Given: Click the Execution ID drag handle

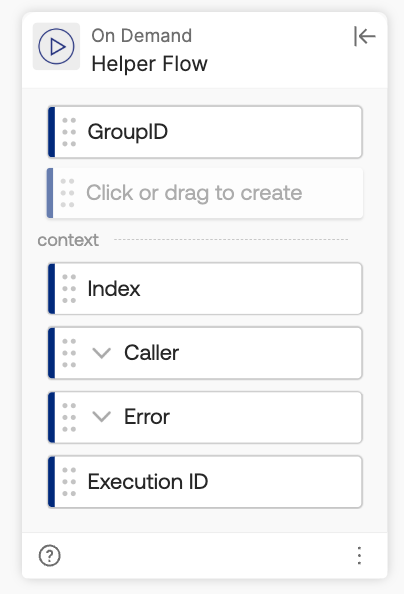Looking at the screenshot, I should pyautogui.click(x=69, y=482).
